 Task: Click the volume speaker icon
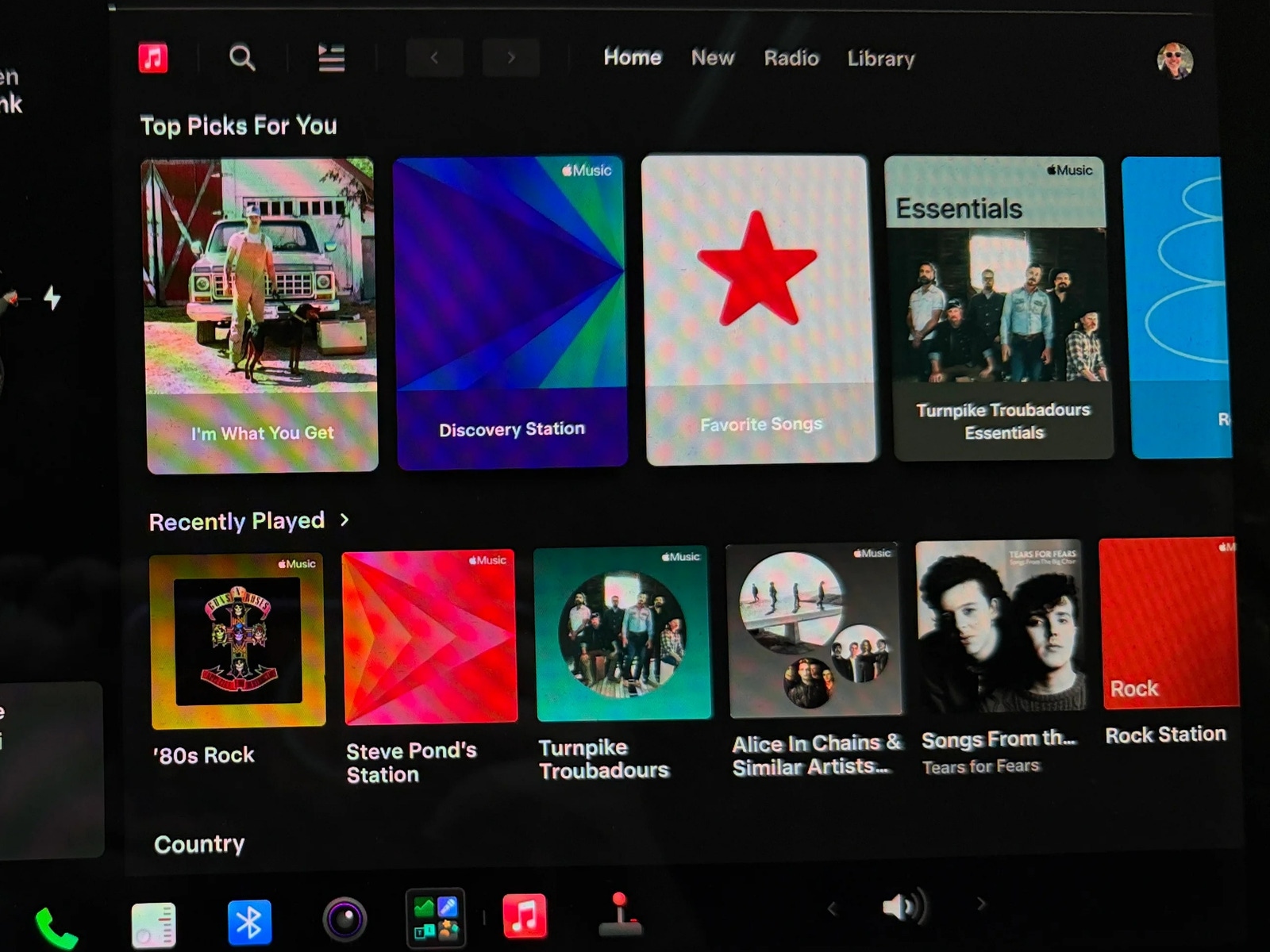(904, 906)
